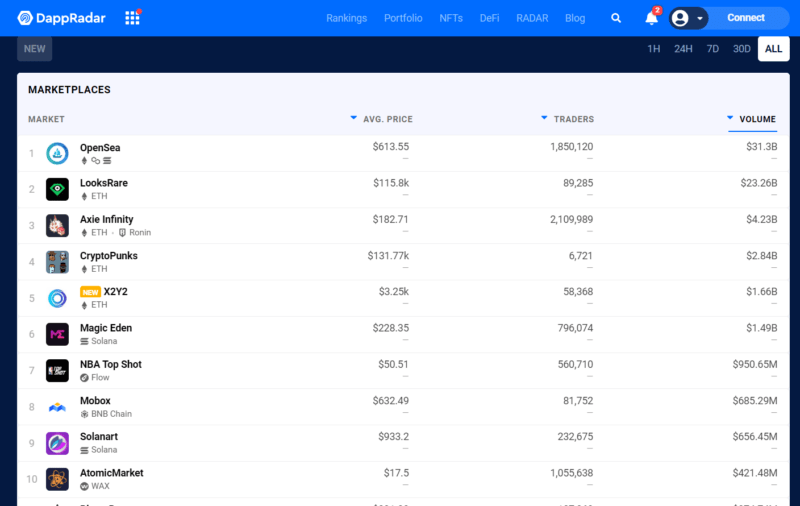Select the ALL time range
Viewport: 800px width, 506px height.
(x=773, y=49)
